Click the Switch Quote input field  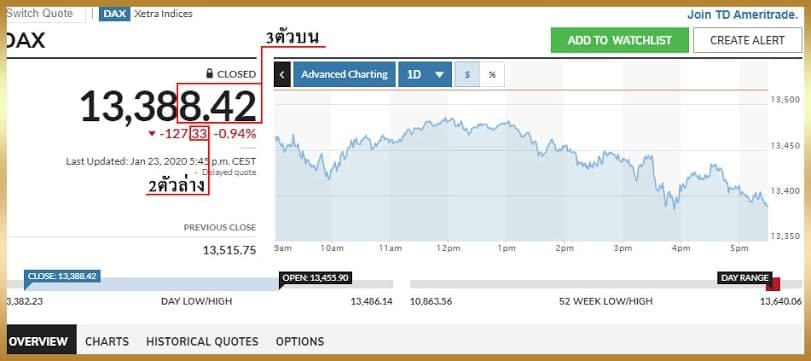tap(46, 14)
